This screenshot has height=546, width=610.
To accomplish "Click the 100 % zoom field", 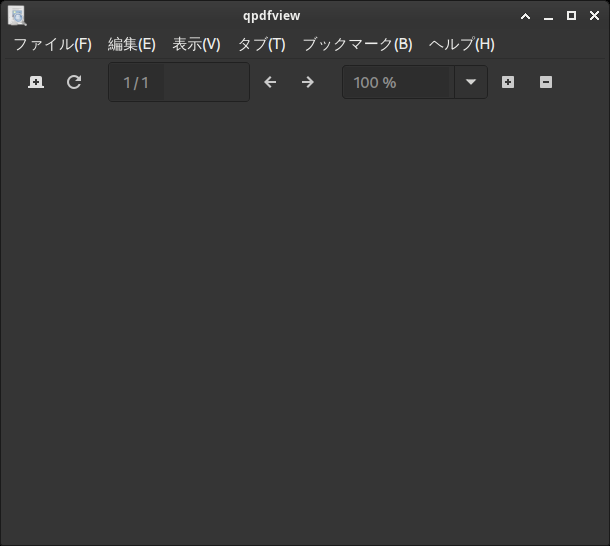I will (x=398, y=82).
